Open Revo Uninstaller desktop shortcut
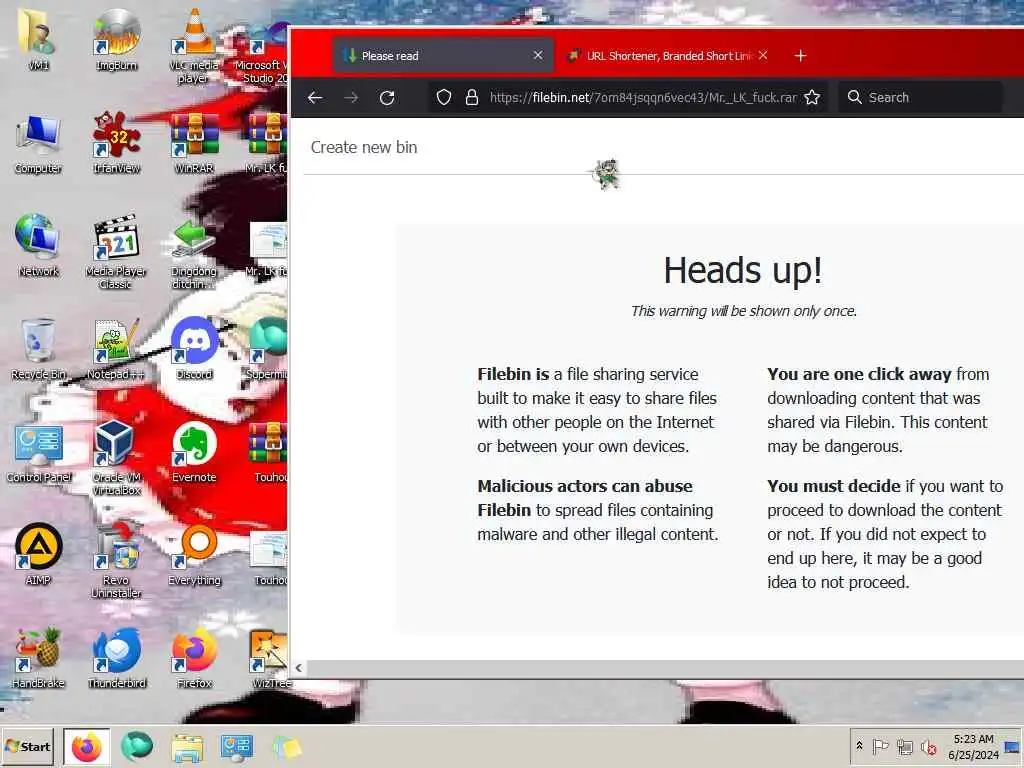This screenshot has width=1024, height=768. coord(116,560)
